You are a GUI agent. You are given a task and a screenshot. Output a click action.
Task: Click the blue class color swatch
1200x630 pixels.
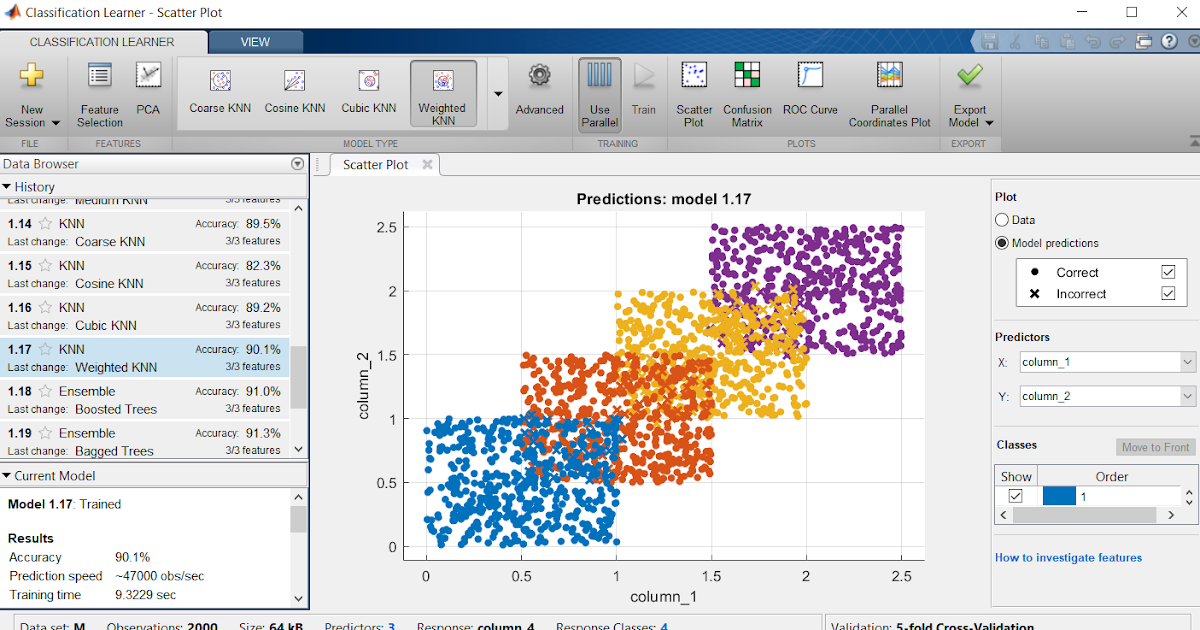tap(1058, 495)
